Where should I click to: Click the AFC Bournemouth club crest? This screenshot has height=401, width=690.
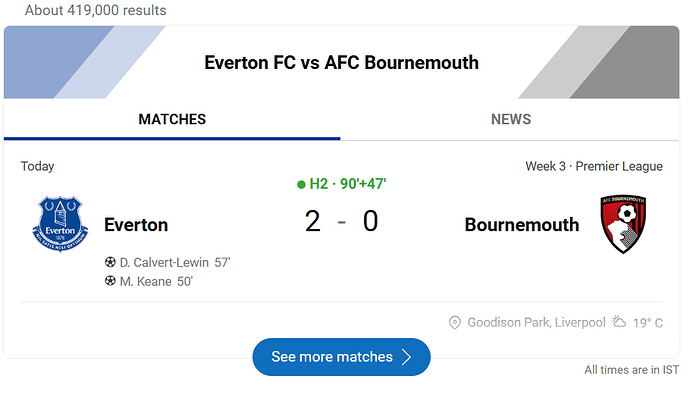tap(623, 224)
